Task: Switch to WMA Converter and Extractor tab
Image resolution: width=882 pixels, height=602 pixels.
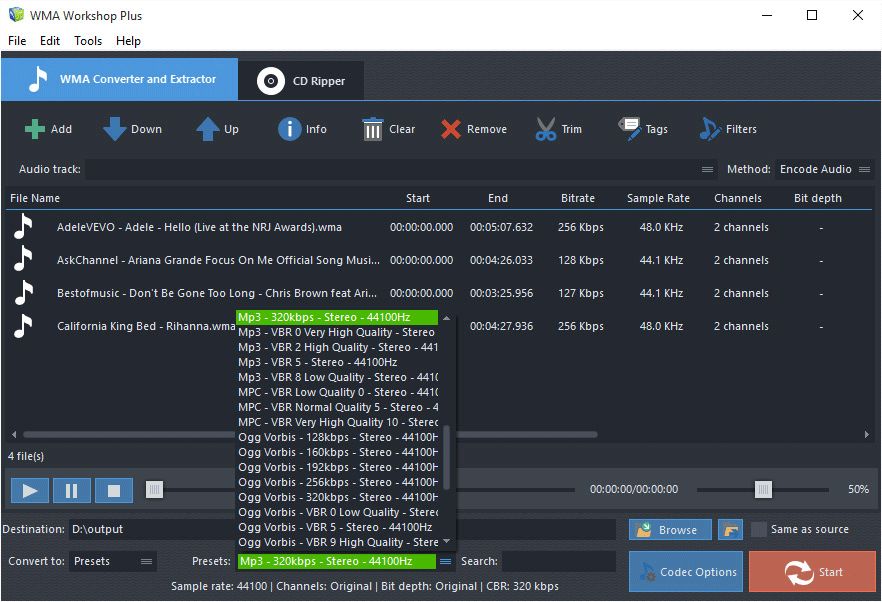Action: [119, 79]
